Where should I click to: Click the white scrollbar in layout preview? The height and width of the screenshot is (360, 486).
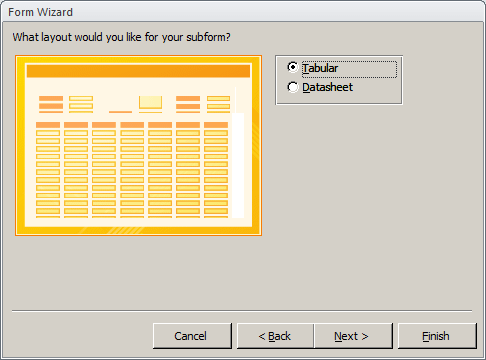[x=238, y=165]
